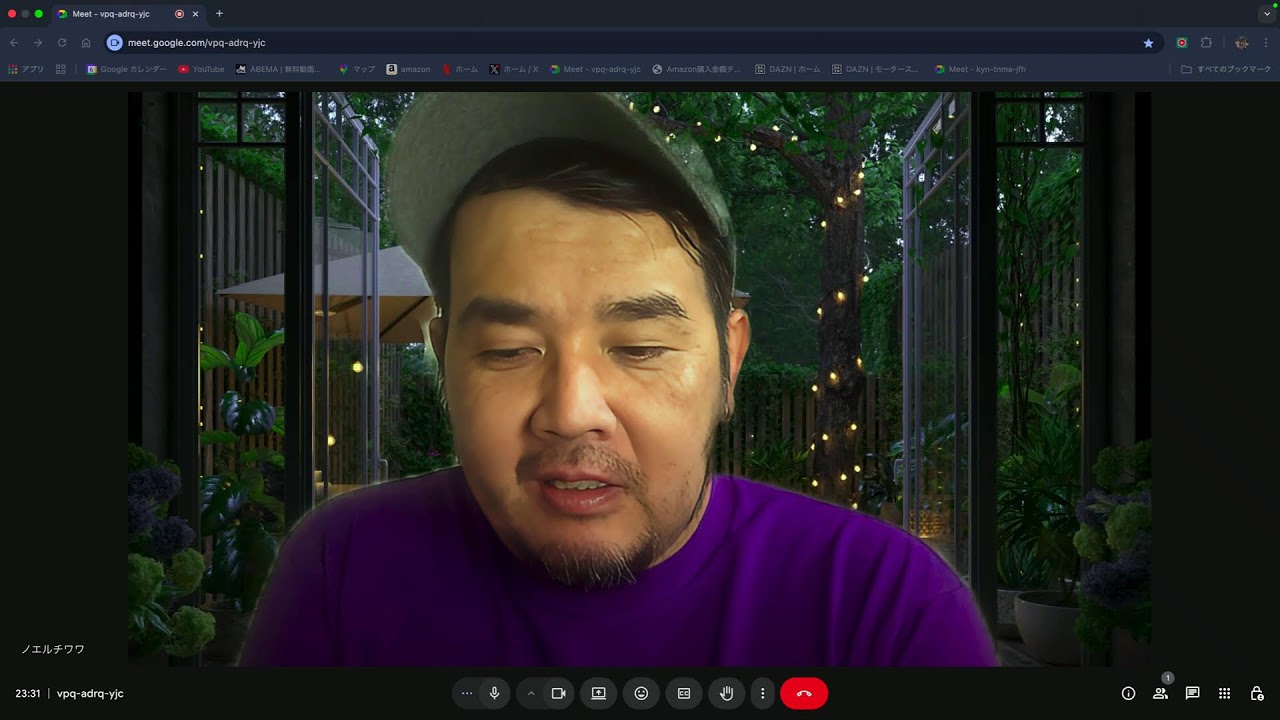Show the participants list
Image resolution: width=1280 pixels, height=720 pixels.
1160,693
